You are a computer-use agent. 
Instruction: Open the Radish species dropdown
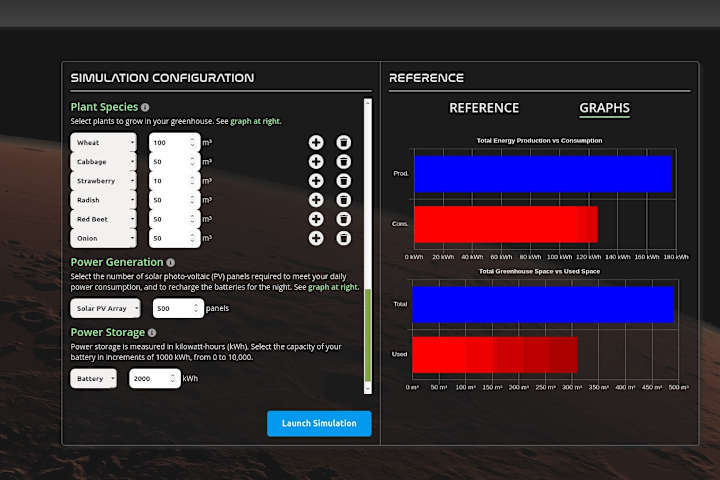click(x=103, y=200)
